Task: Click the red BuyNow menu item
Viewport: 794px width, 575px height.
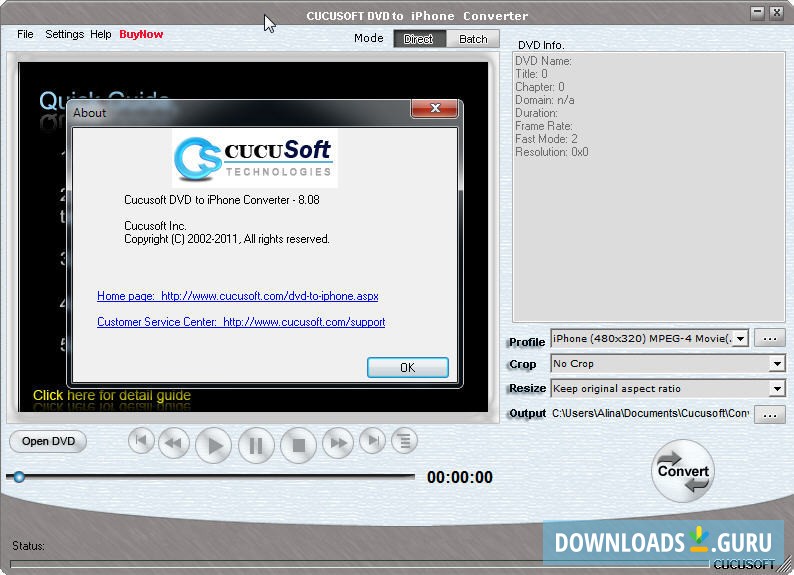Action: pyautogui.click(x=141, y=34)
